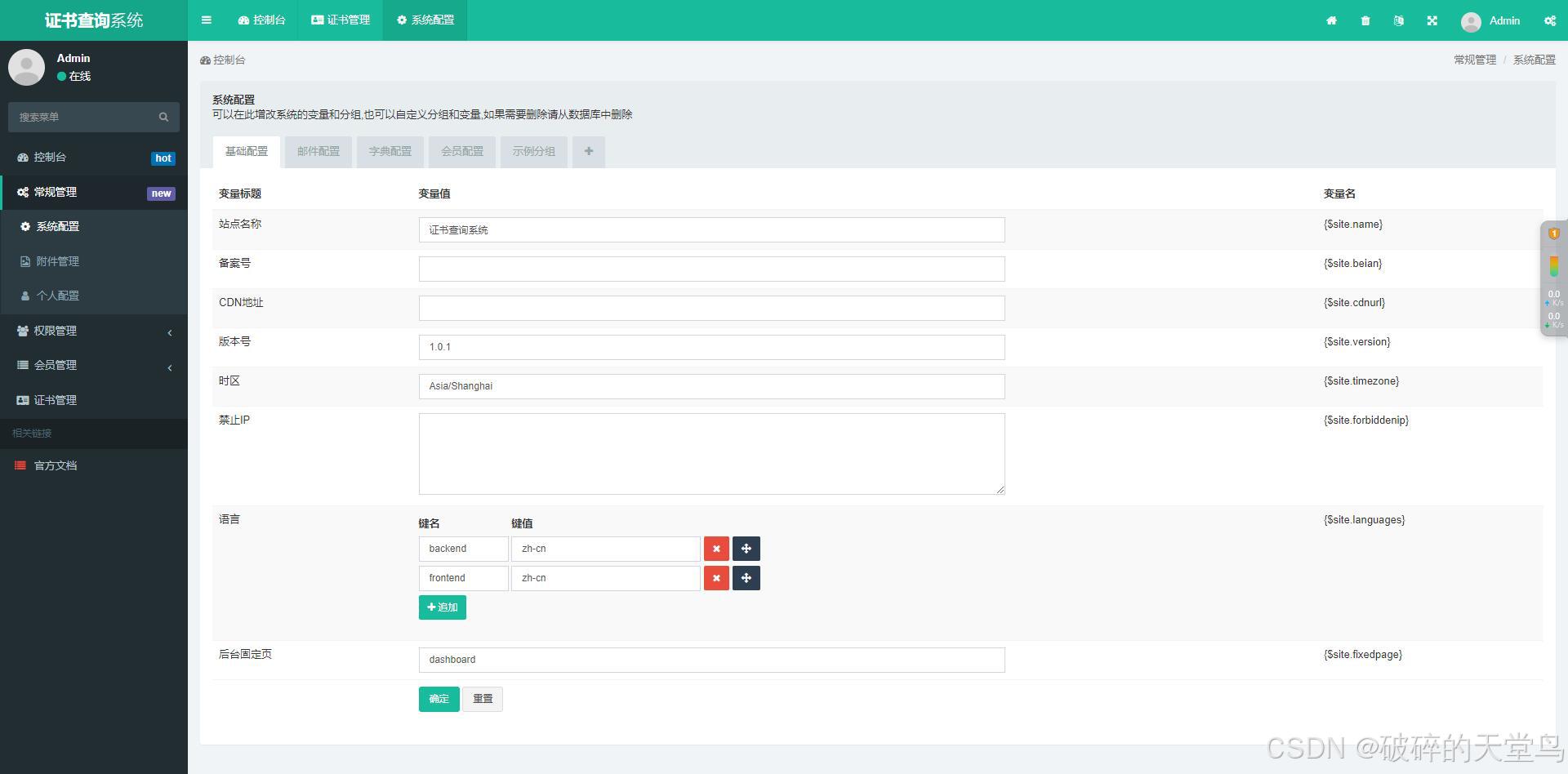Open the Admin user menu in header
1568x774 pixels.
[x=1490, y=21]
